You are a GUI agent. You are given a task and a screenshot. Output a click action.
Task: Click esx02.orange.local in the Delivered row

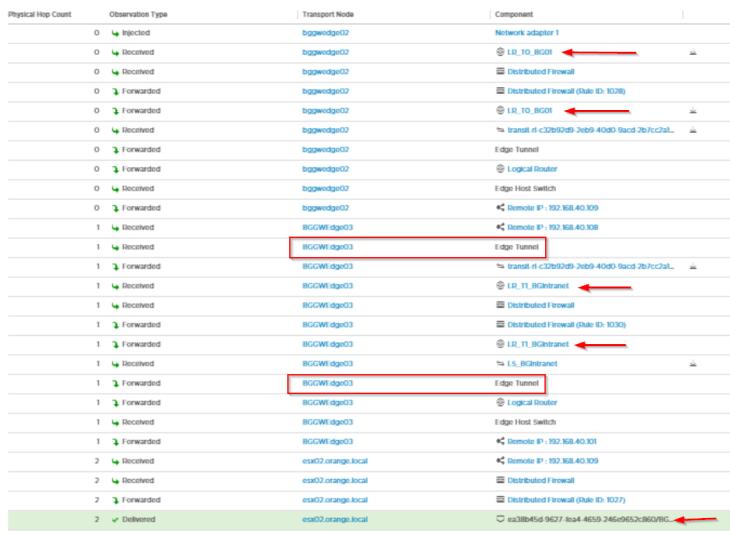coord(334,519)
